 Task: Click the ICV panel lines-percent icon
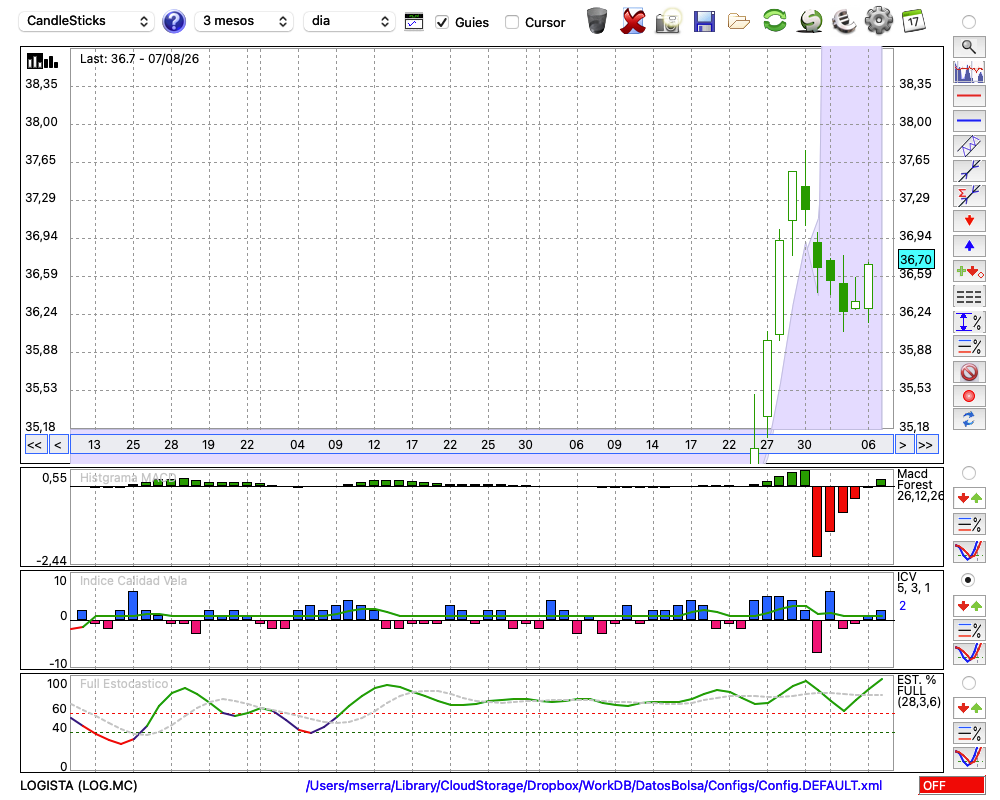[969, 630]
